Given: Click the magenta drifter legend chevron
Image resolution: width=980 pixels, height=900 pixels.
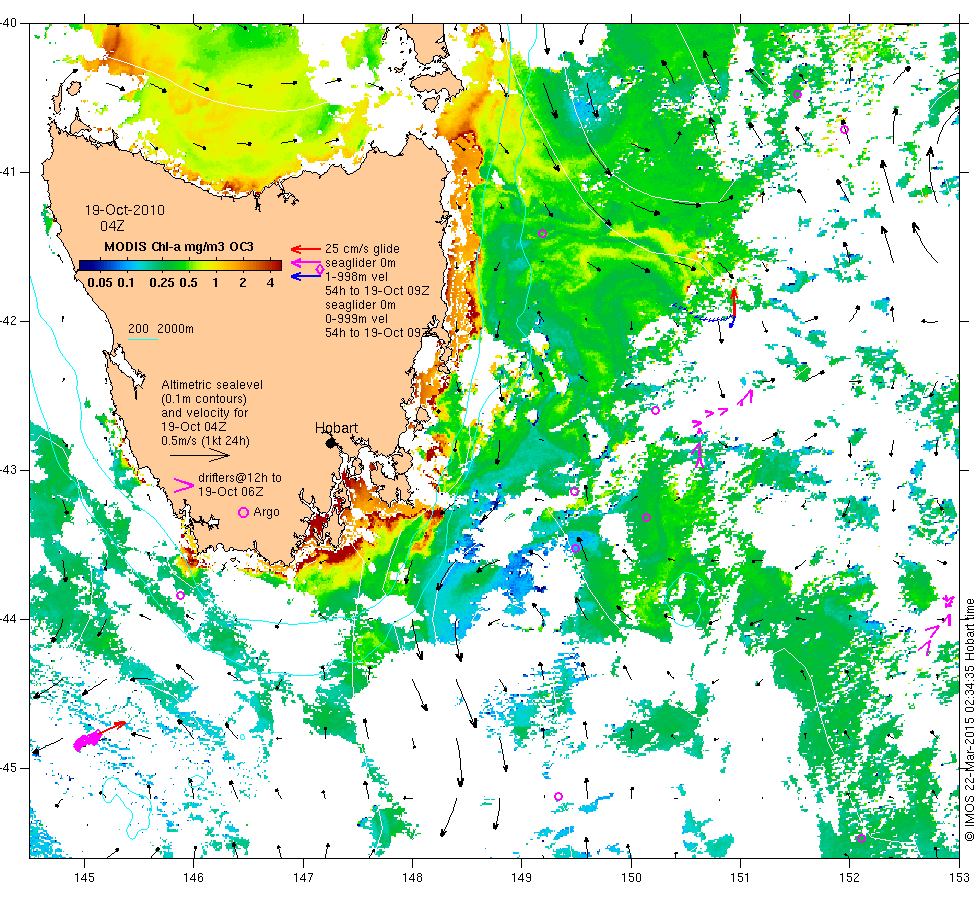Looking at the screenshot, I should (183, 486).
